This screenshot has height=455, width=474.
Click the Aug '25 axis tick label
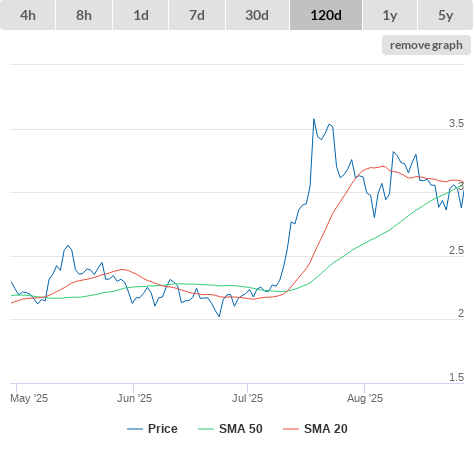(365, 398)
